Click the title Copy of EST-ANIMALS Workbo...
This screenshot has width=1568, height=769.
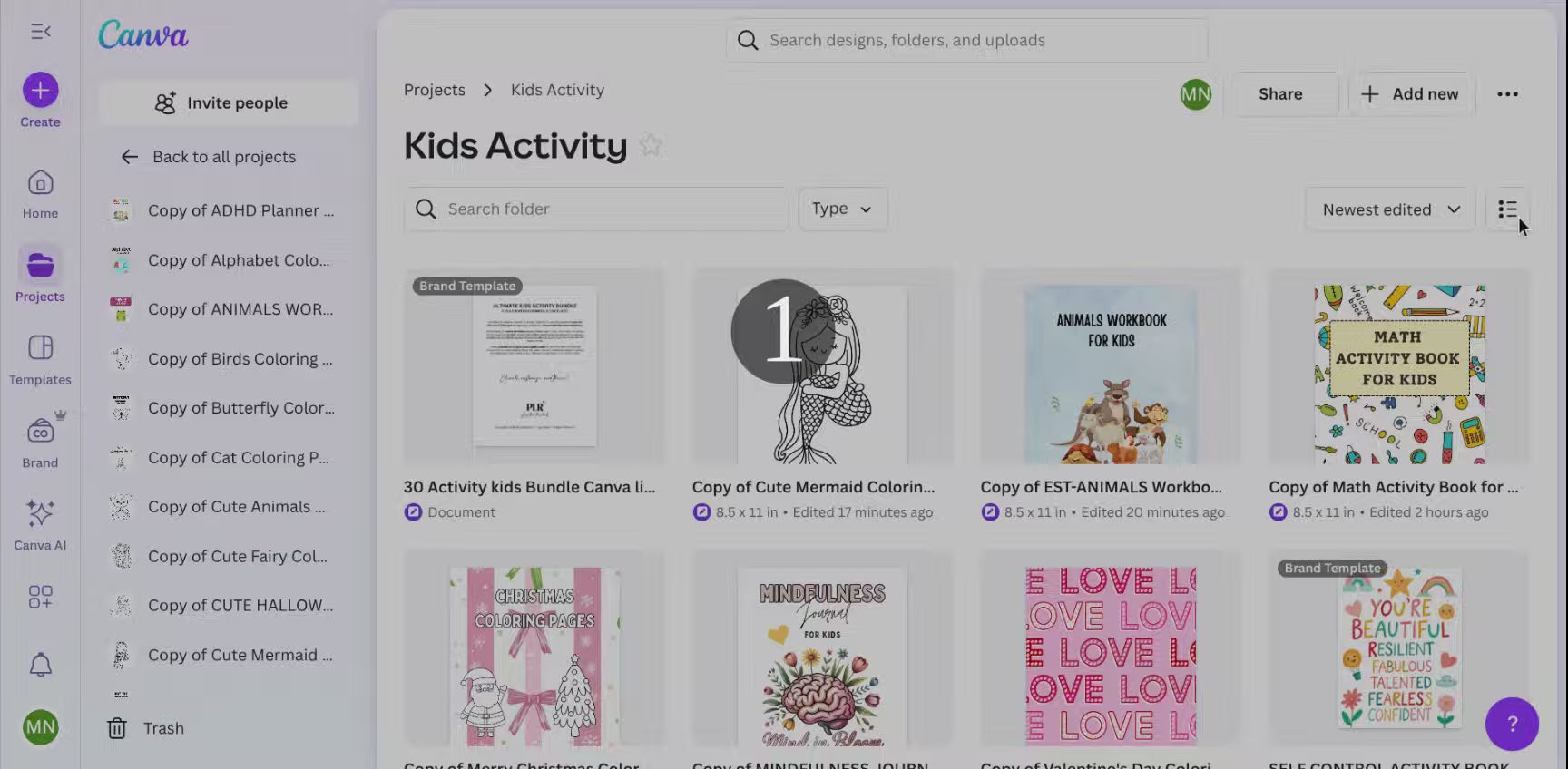[1101, 487]
